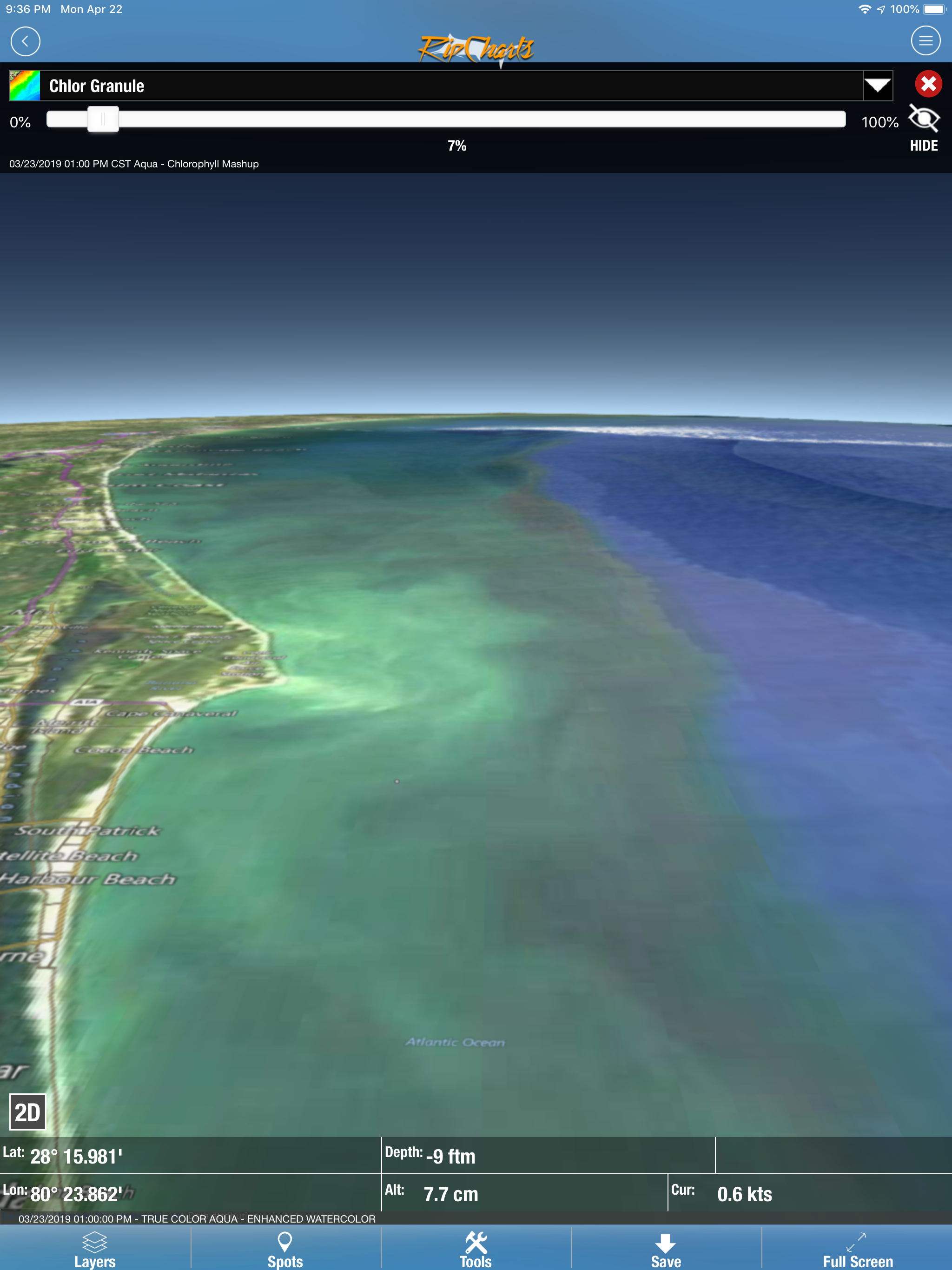Image resolution: width=952 pixels, height=1270 pixels.
Task: Expand the Chlor Granule layer dropdown
Action: pyautogui.click(x=877, y=86)
